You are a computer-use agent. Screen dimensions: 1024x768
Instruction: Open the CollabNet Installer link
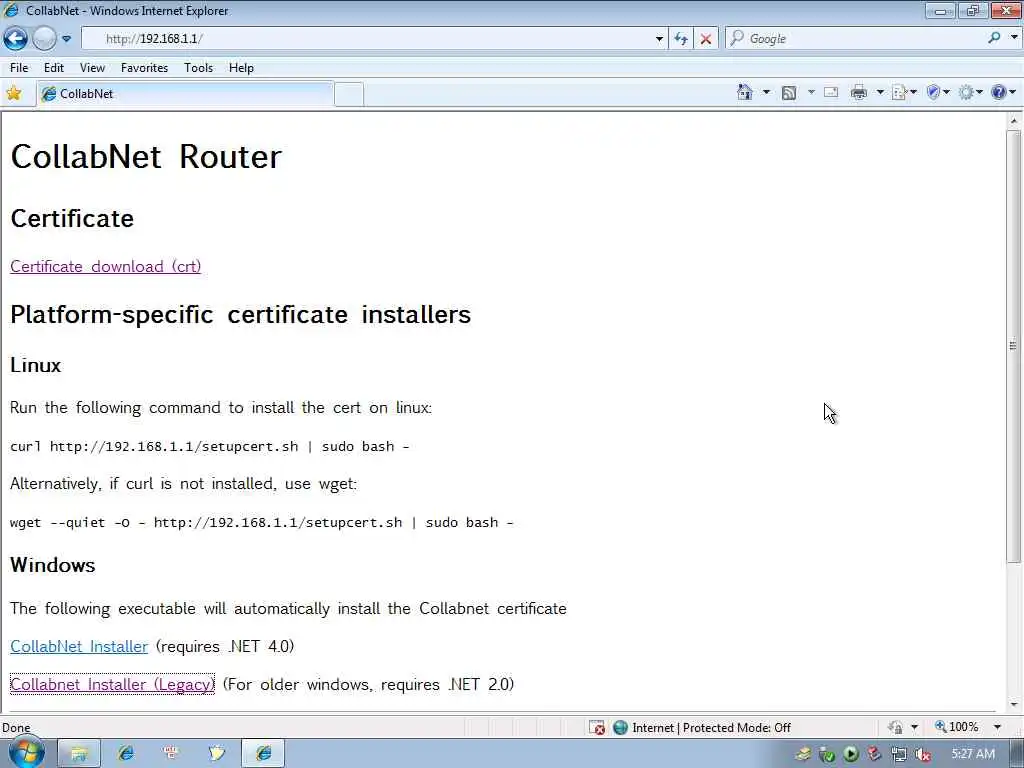point(79,647)
